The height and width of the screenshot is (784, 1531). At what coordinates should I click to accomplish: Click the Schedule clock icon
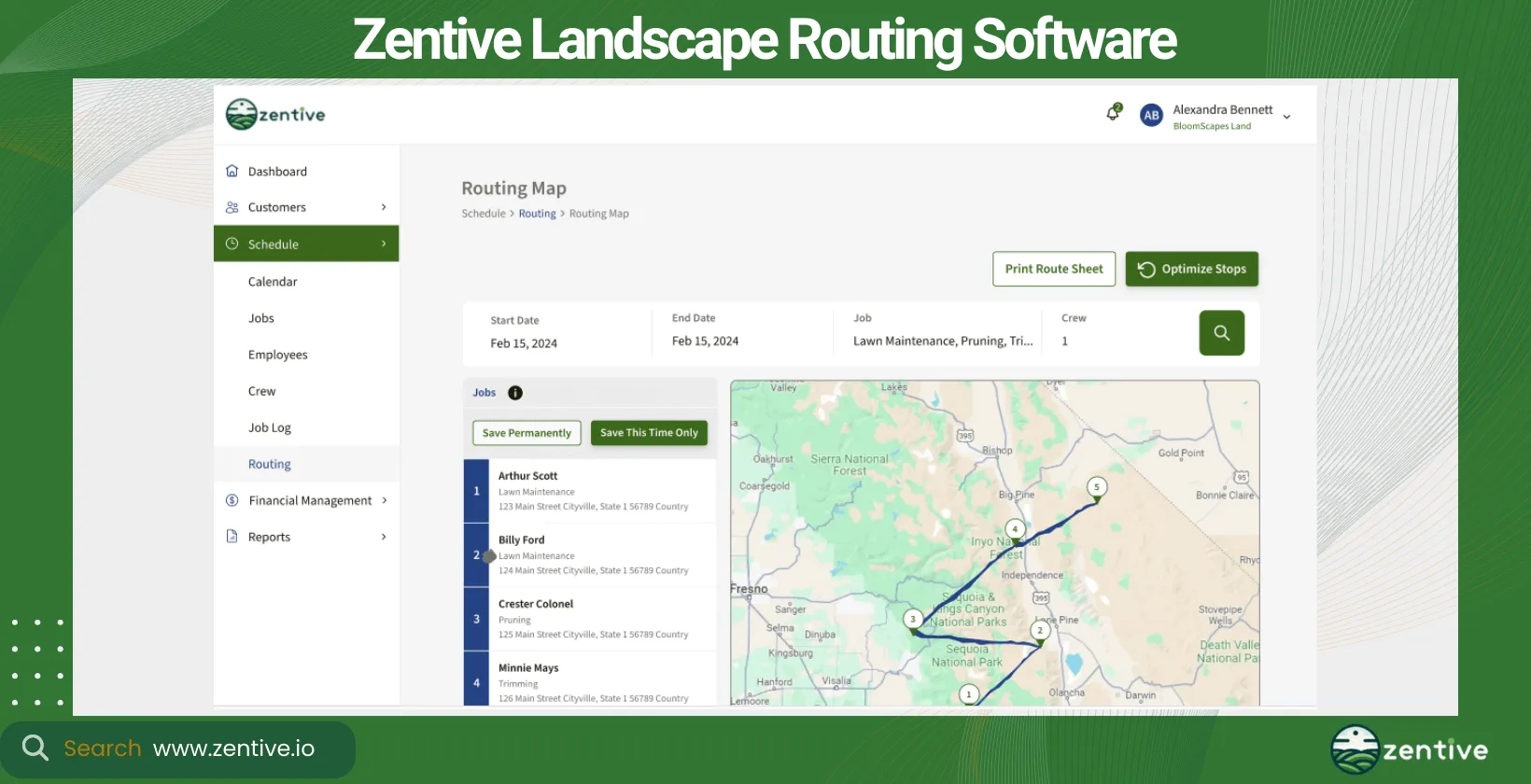click(x=232, y=244)
